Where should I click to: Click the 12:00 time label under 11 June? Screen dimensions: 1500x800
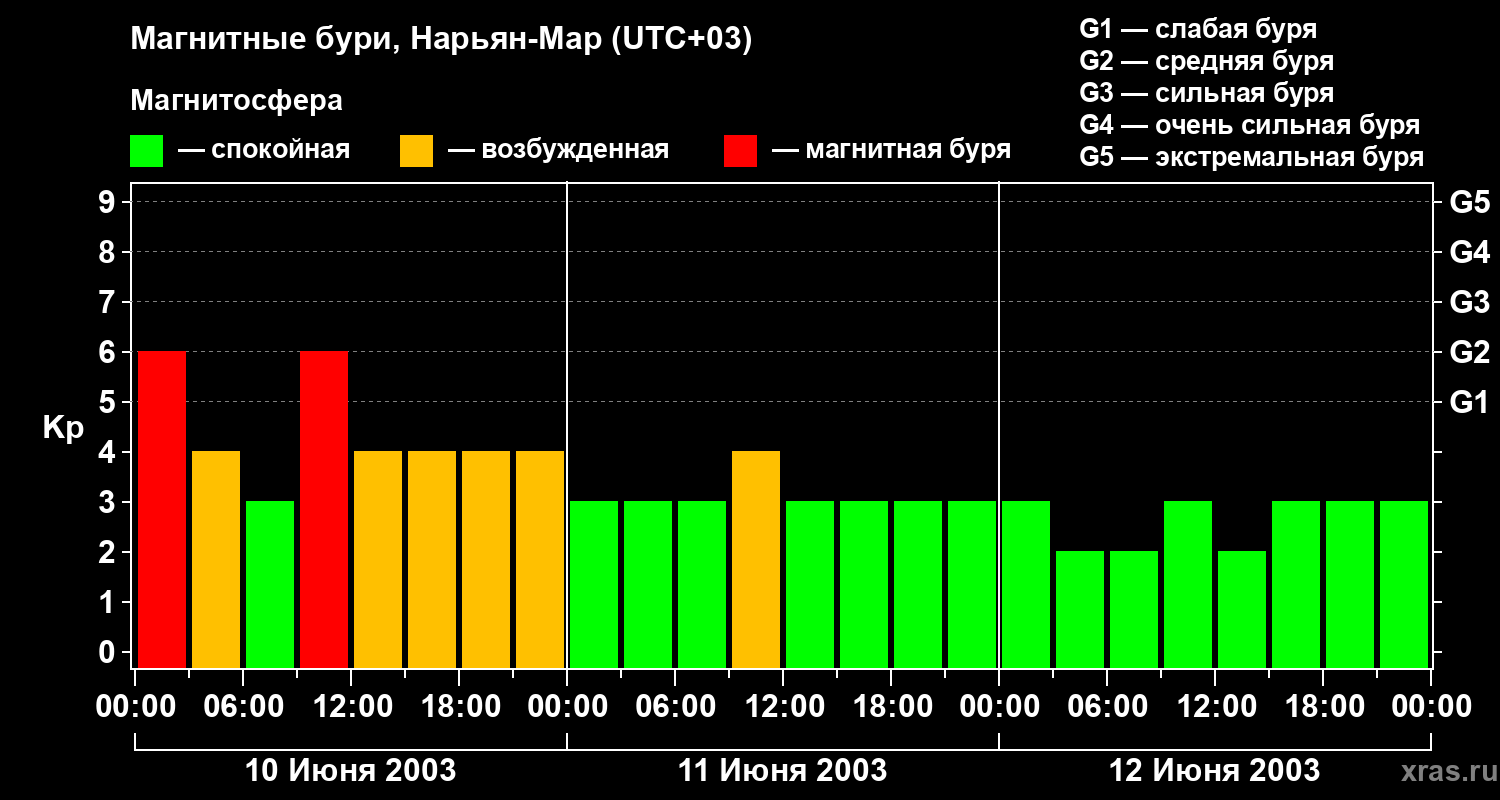pos(783,707)
